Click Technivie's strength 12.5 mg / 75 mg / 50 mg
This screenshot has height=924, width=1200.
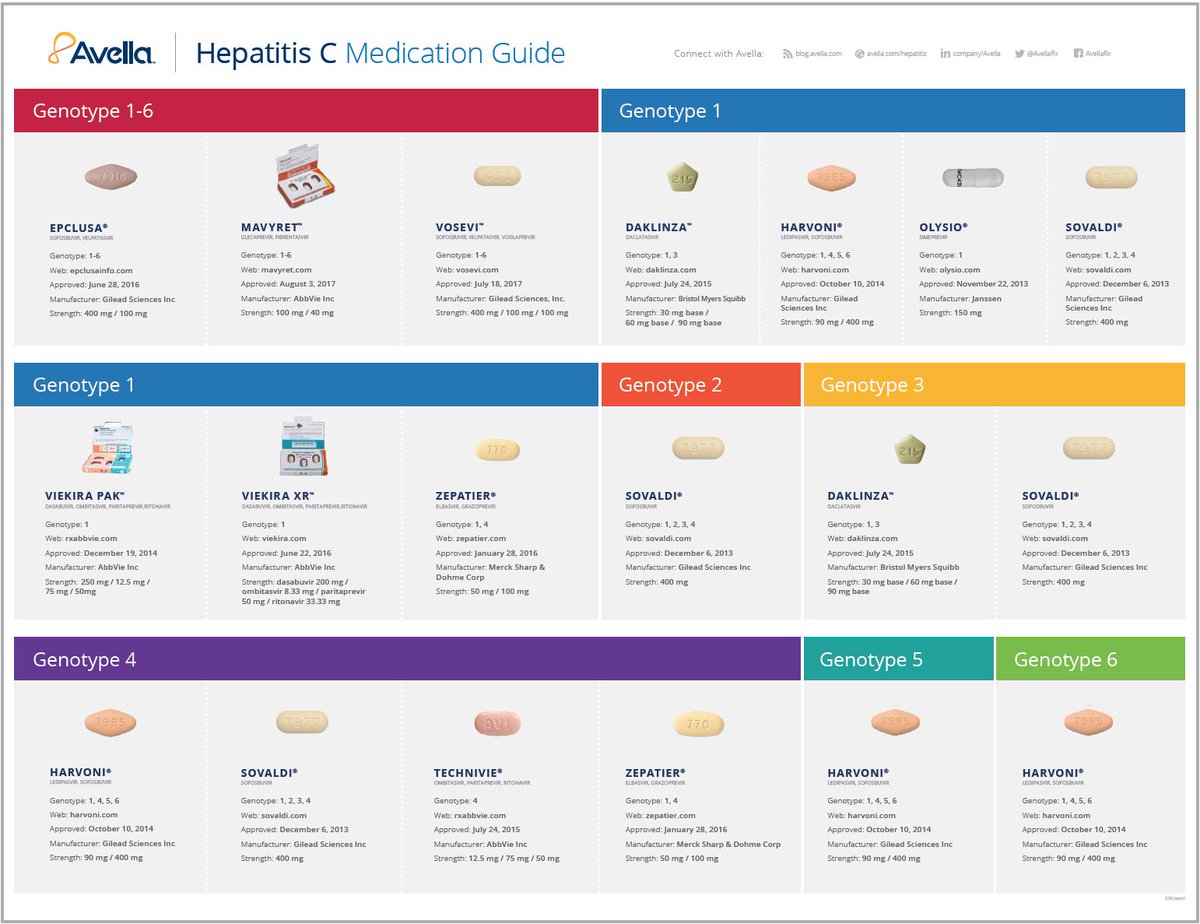(514, 858)
